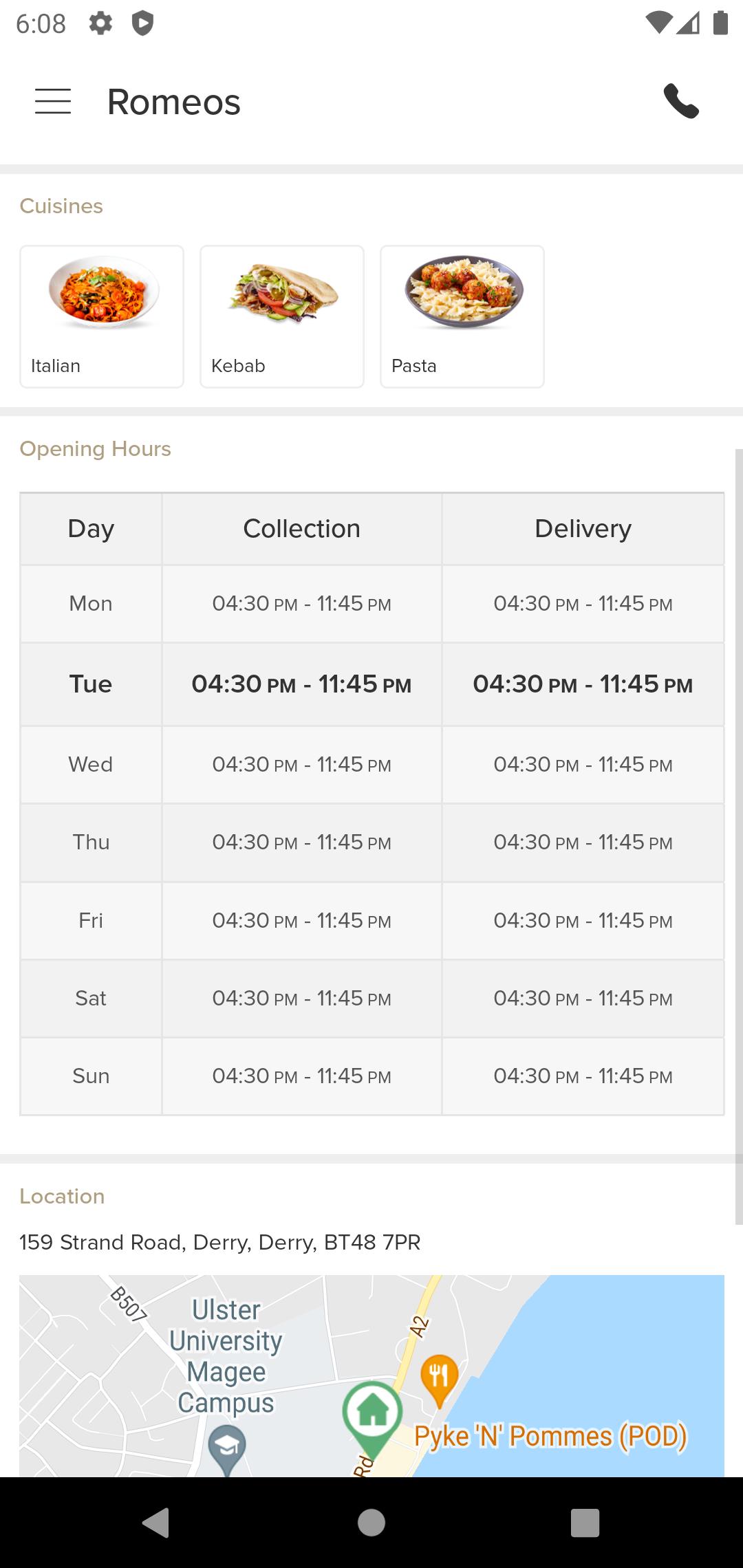
Task: Tap the phone call icon
Action: pos(681,101)
